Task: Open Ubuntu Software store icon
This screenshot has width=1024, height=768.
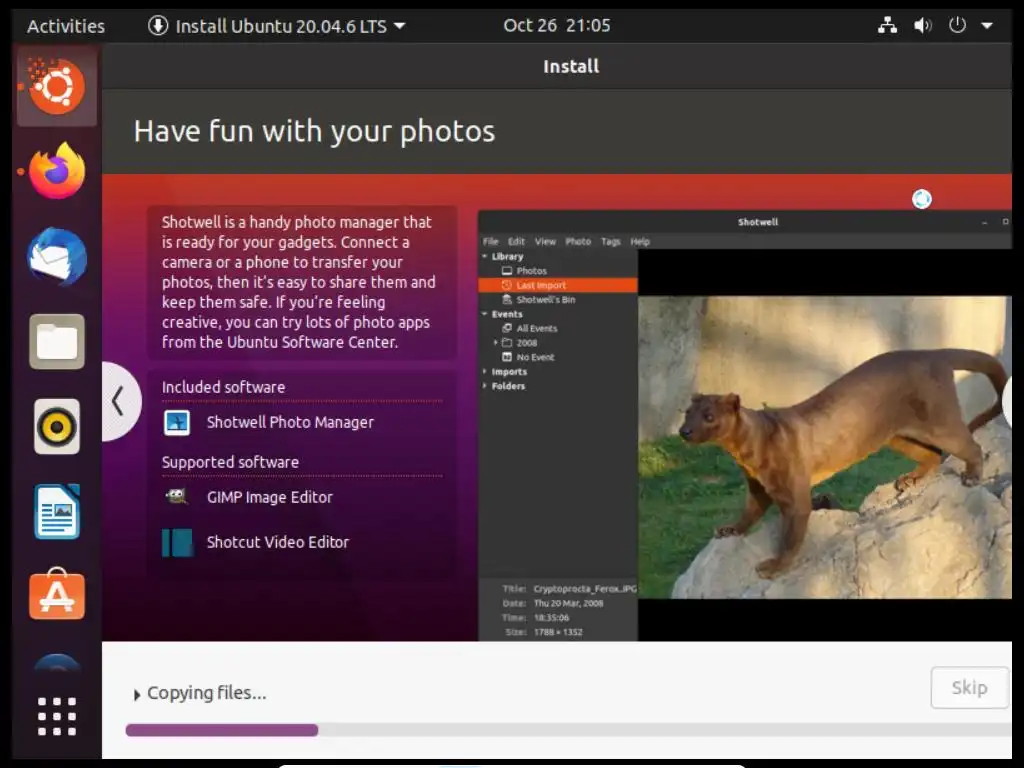Action: [x=57, y=594]
